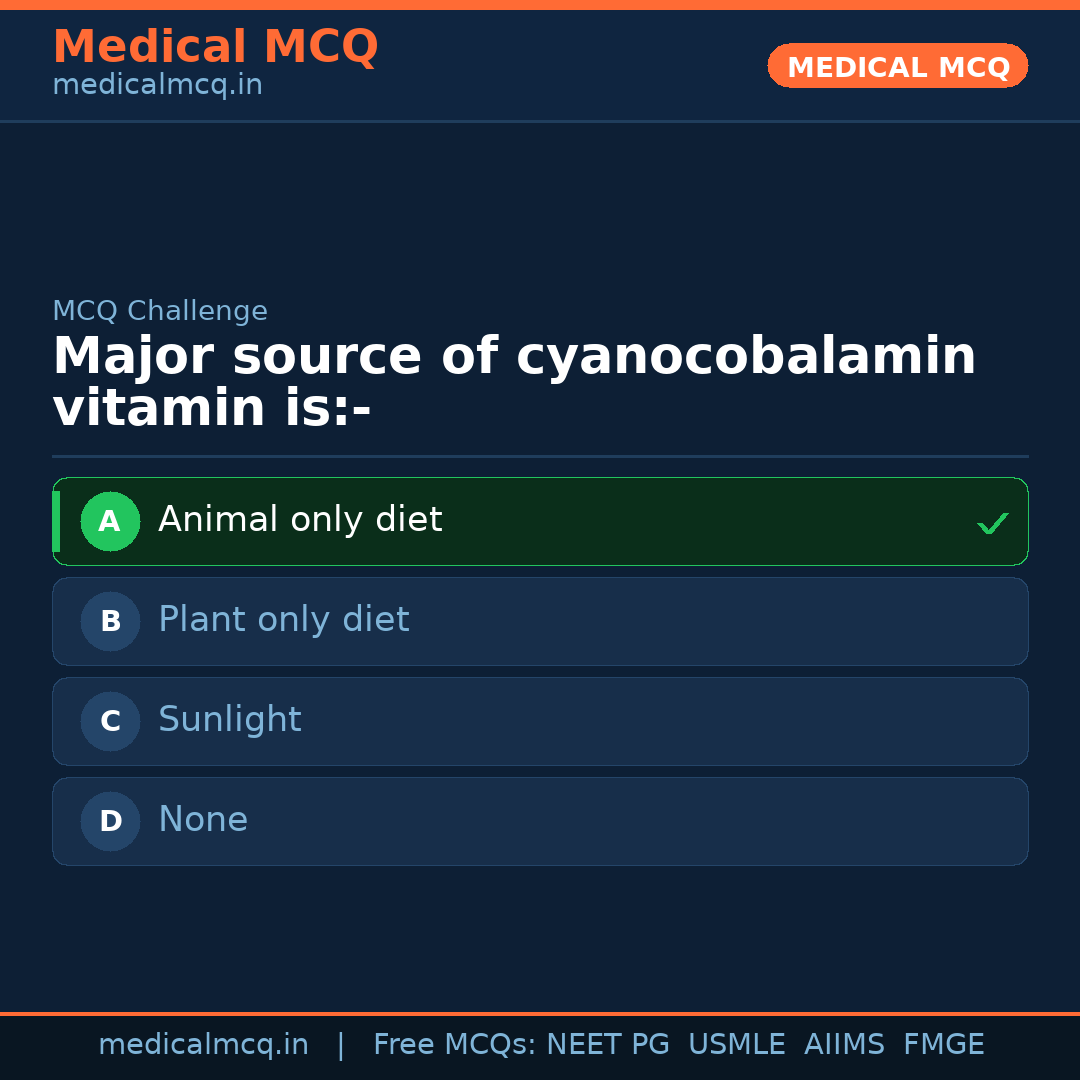Switch to the USMLE section
The image size is (1080, 1080).
coord(737,1044)
